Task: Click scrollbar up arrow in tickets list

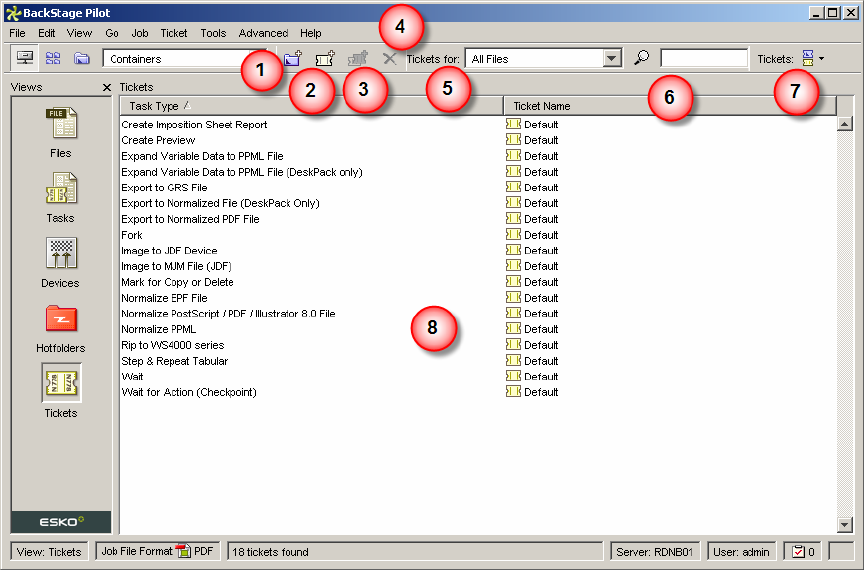Action: (x=845, y=123)
